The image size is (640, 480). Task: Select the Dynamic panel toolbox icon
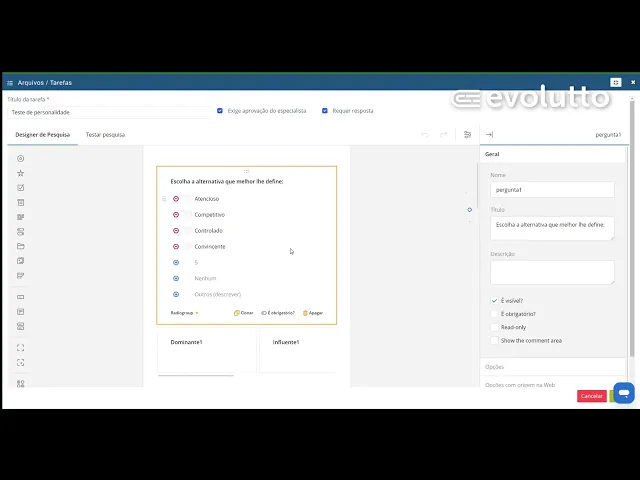(x=20, y=362)
